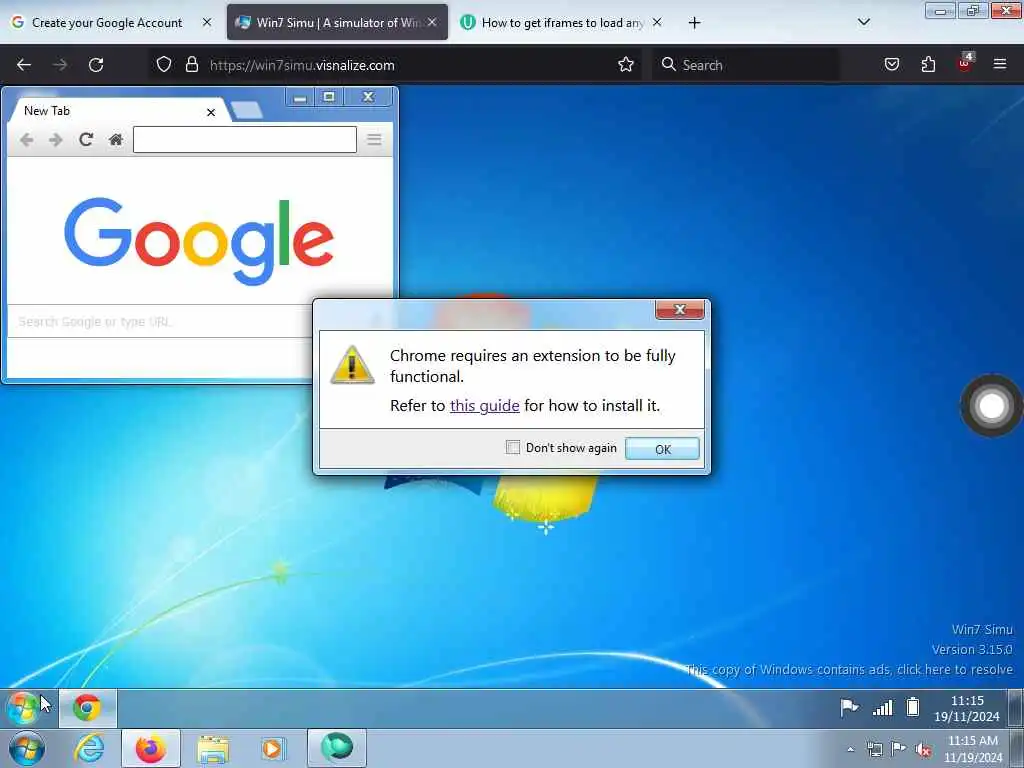Viewport: 1024px width, 768px height.
Task: Tick the Don't show again checkbox
Action: pos(513,447)
